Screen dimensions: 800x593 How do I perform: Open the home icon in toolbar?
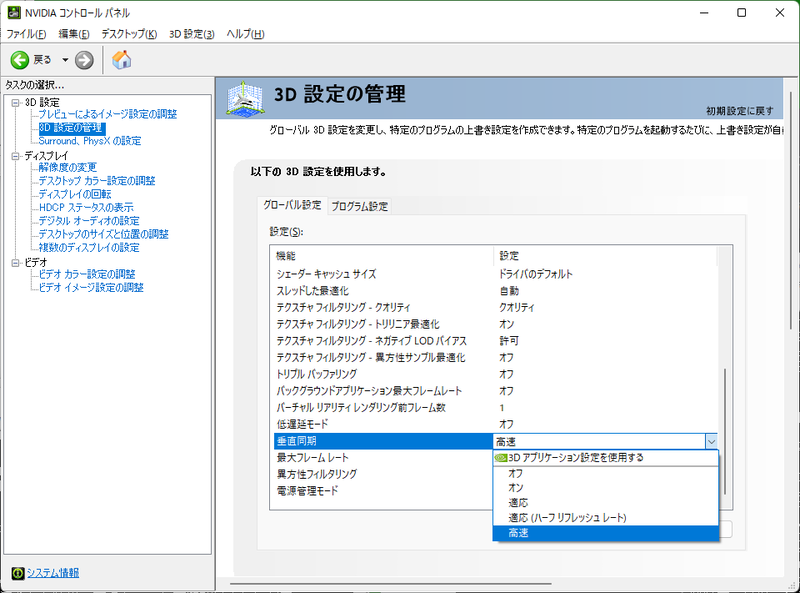tap(122, 60)
